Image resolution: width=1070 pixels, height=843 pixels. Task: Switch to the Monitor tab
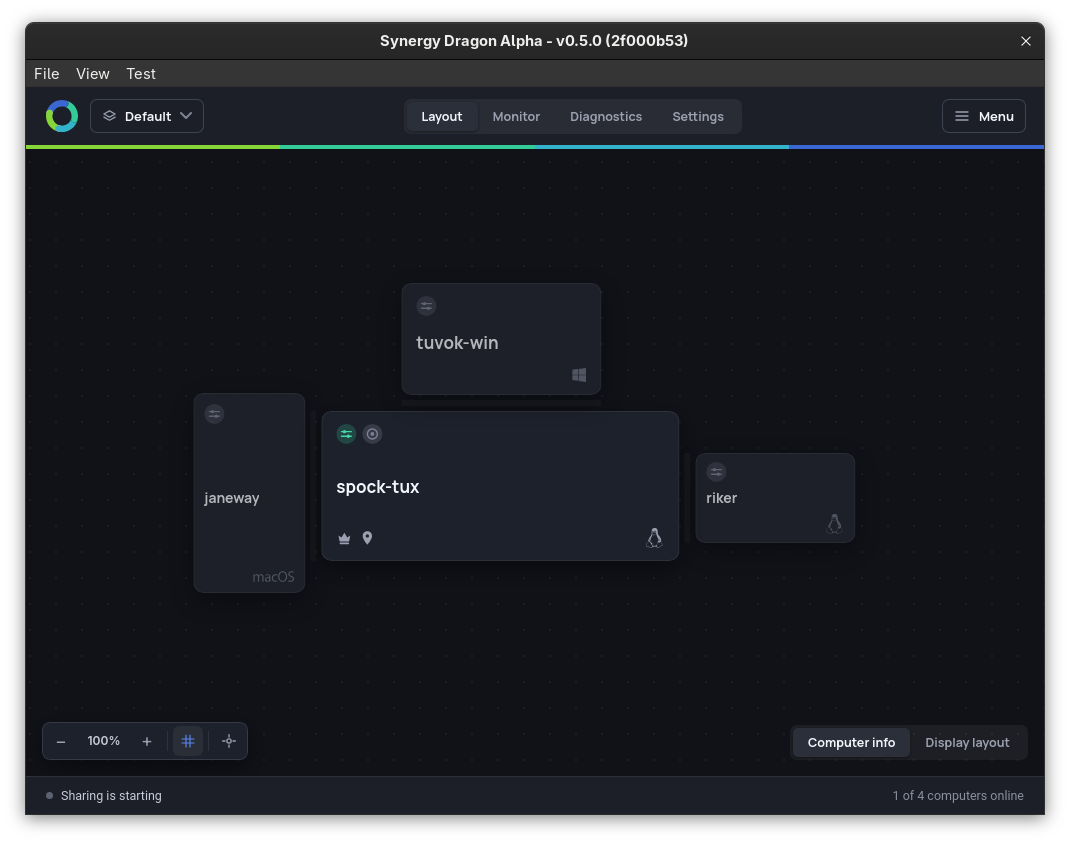point(516,117)
